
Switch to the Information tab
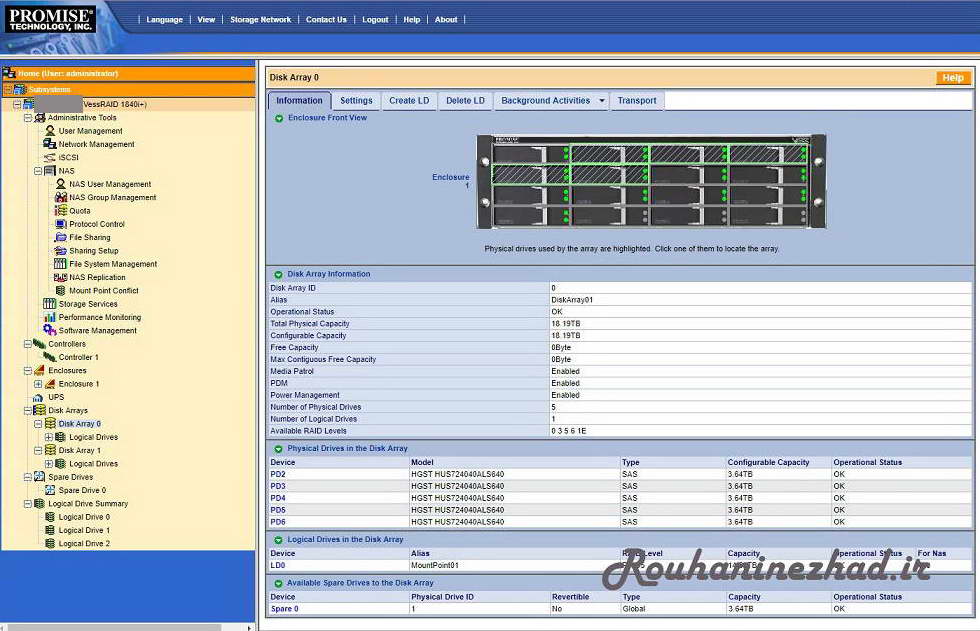coord(299,101)
